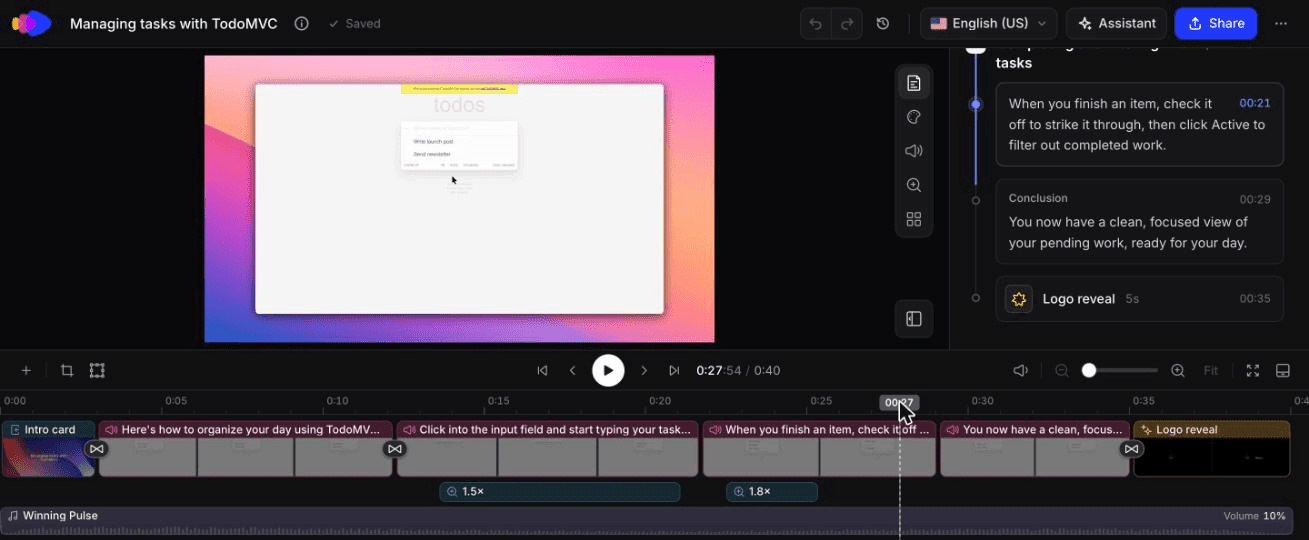
Task: Select the Logo reveal clip on timeline
Action: (x=1212, y=449)
